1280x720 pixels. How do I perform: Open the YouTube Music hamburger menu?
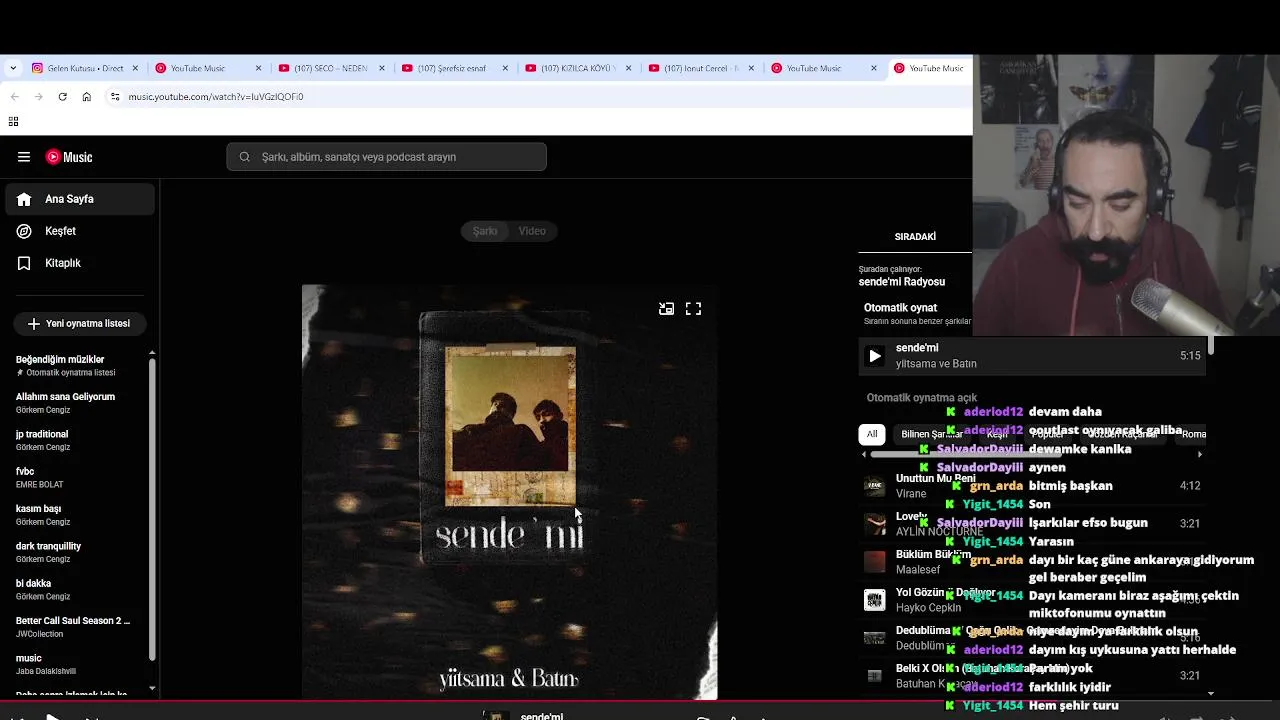24,157
